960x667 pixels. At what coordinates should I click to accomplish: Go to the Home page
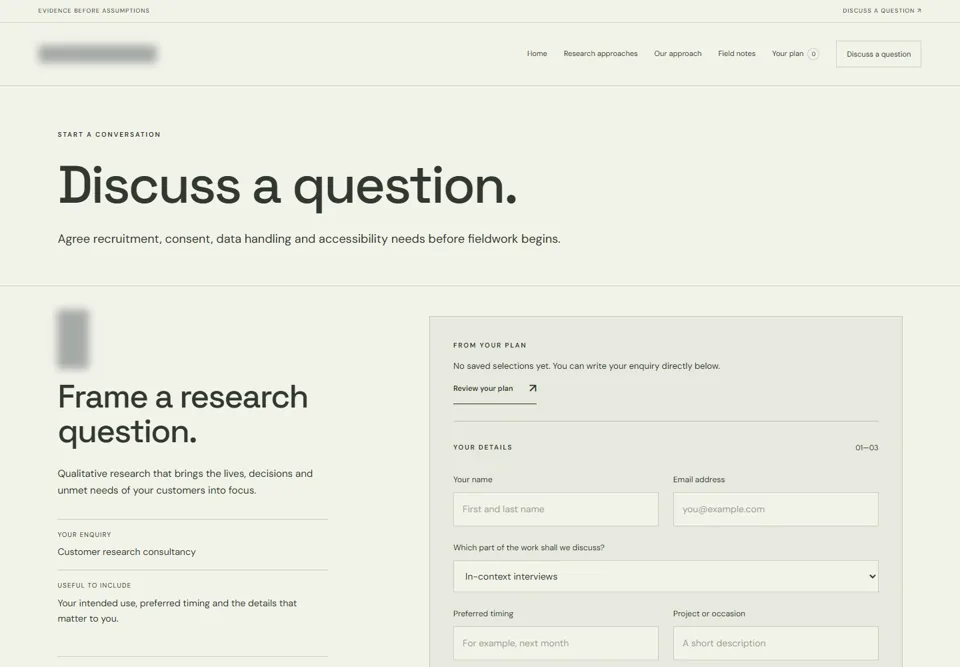[x=537, y=54]
